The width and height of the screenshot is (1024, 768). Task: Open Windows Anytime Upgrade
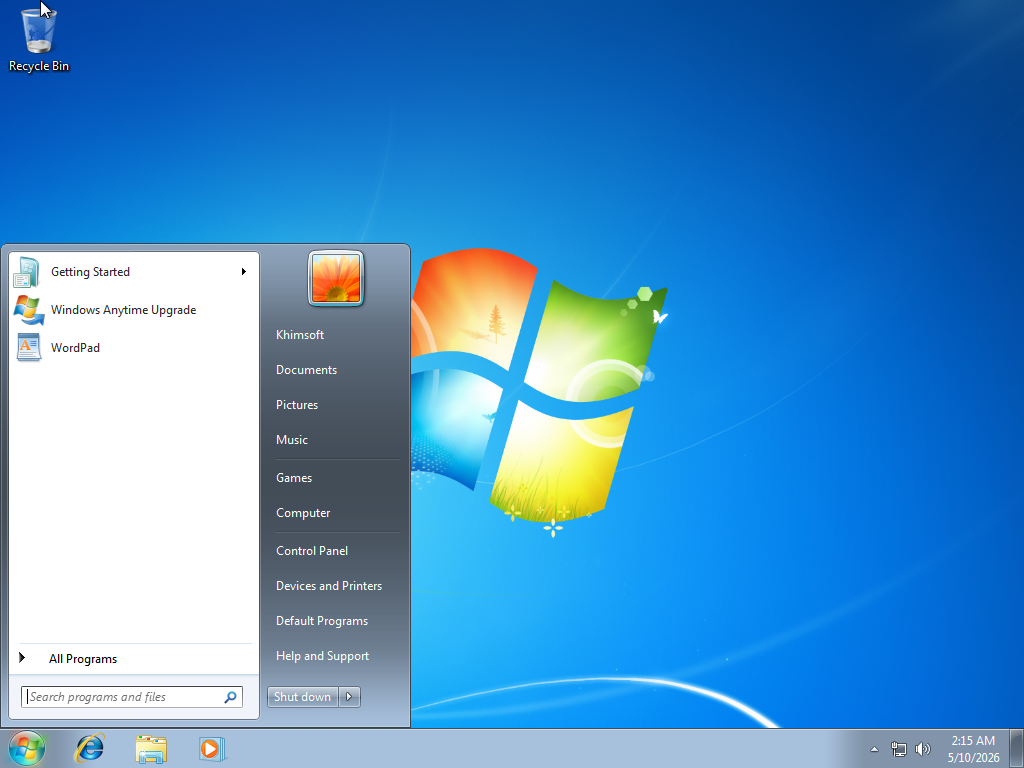[x=123, y=310]
